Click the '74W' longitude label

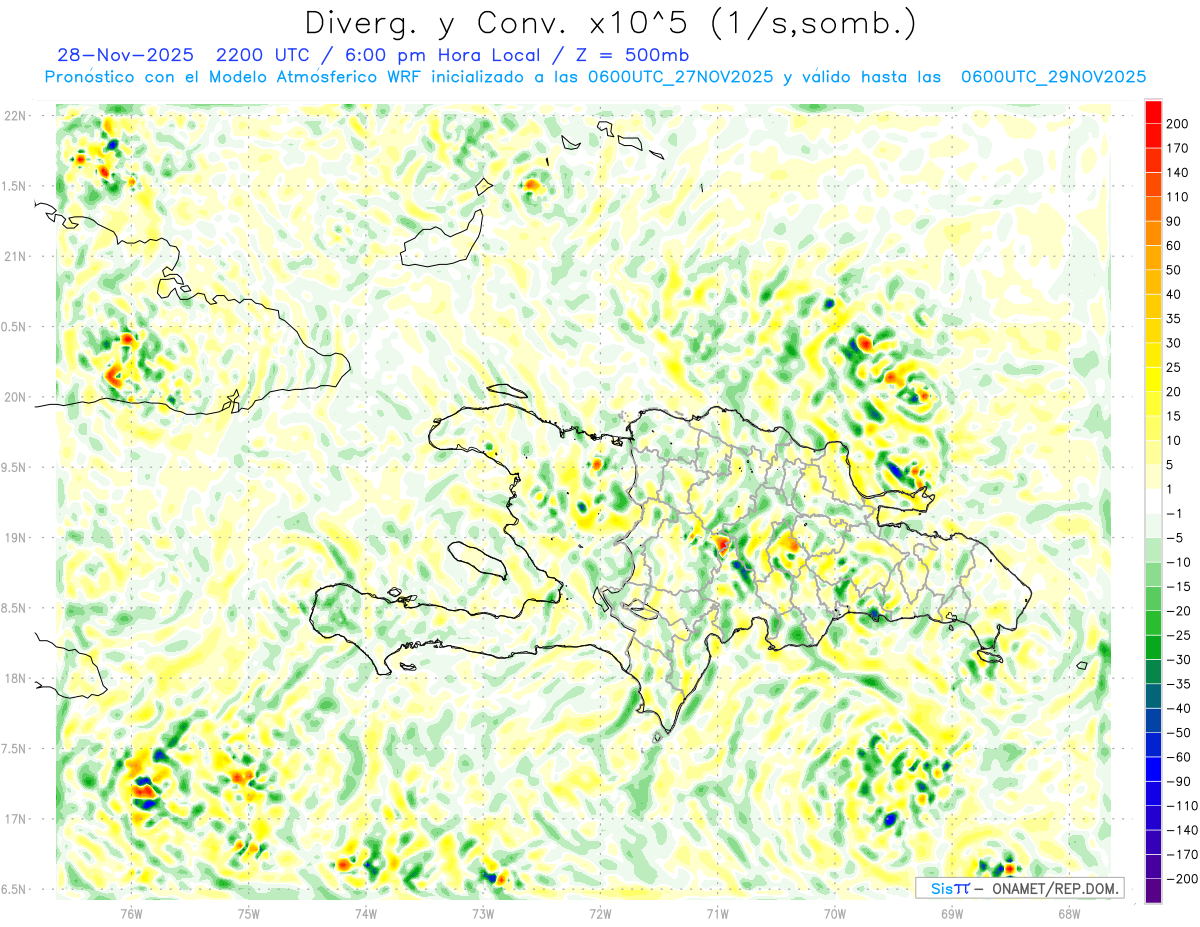[365, 913]
